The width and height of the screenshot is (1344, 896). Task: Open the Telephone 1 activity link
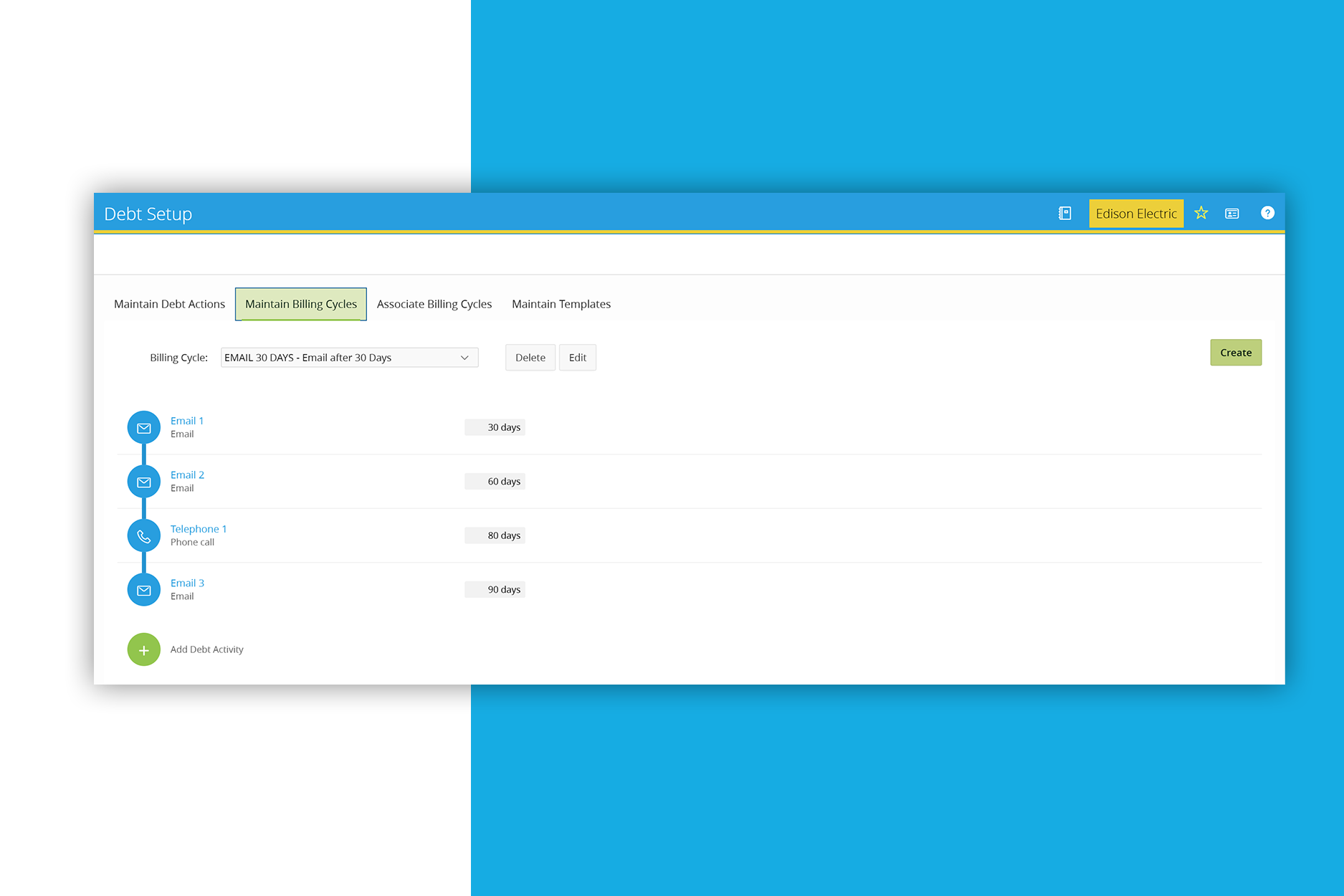pos(199,529)
